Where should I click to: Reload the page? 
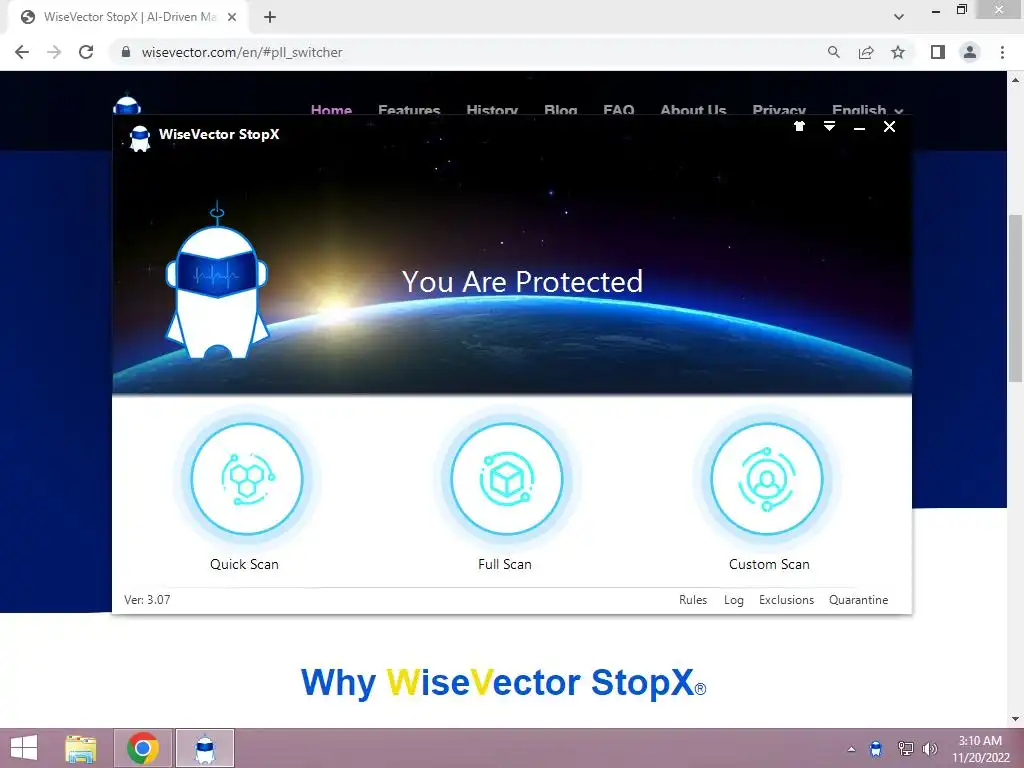[86, 52]
